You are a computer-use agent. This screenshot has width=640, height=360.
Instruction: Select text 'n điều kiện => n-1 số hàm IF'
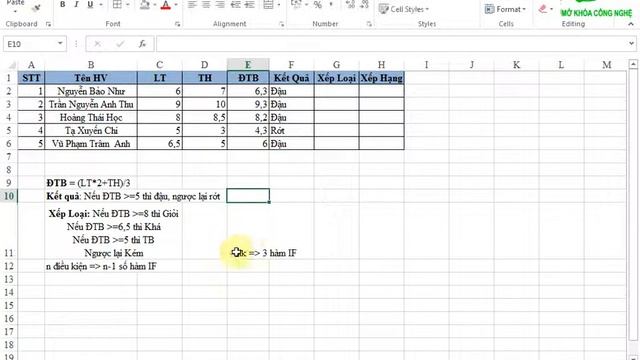[101, 266]
